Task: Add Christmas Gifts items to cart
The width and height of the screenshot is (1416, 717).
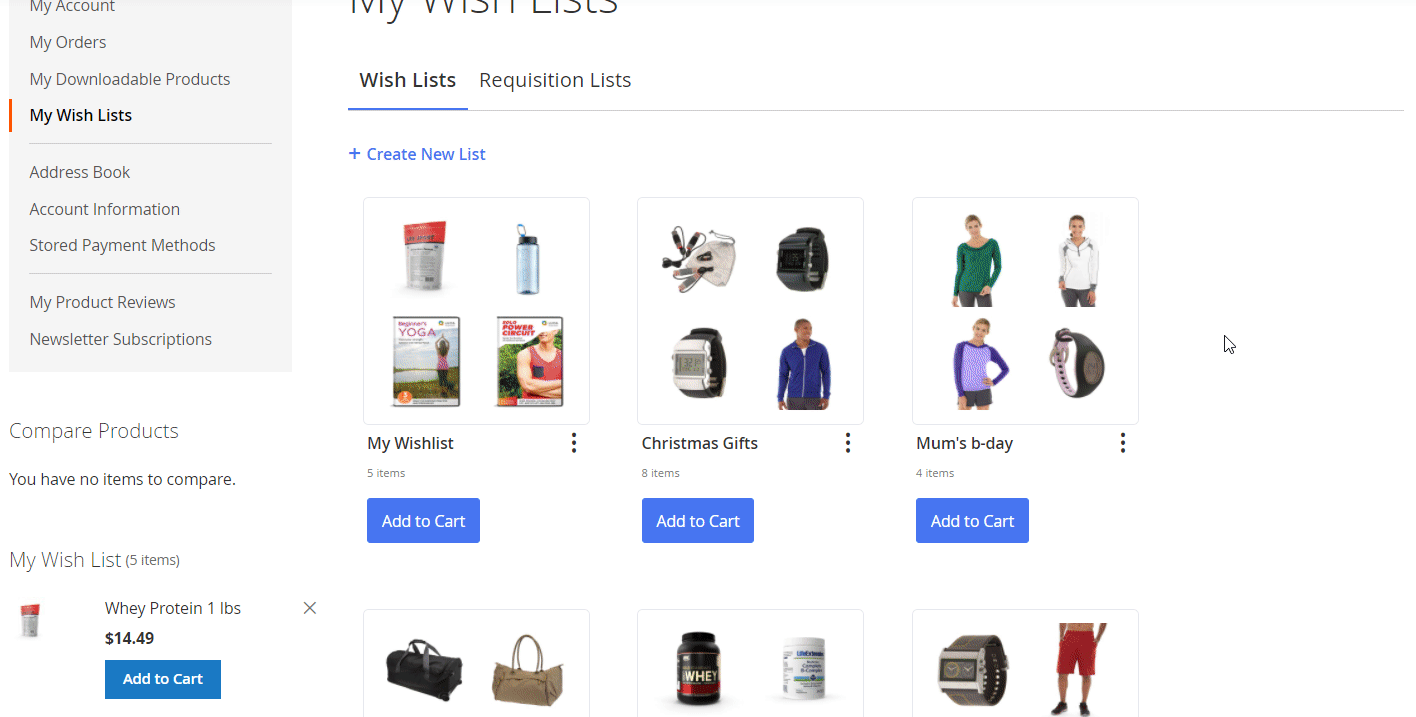Action: (x=698, y=521)
